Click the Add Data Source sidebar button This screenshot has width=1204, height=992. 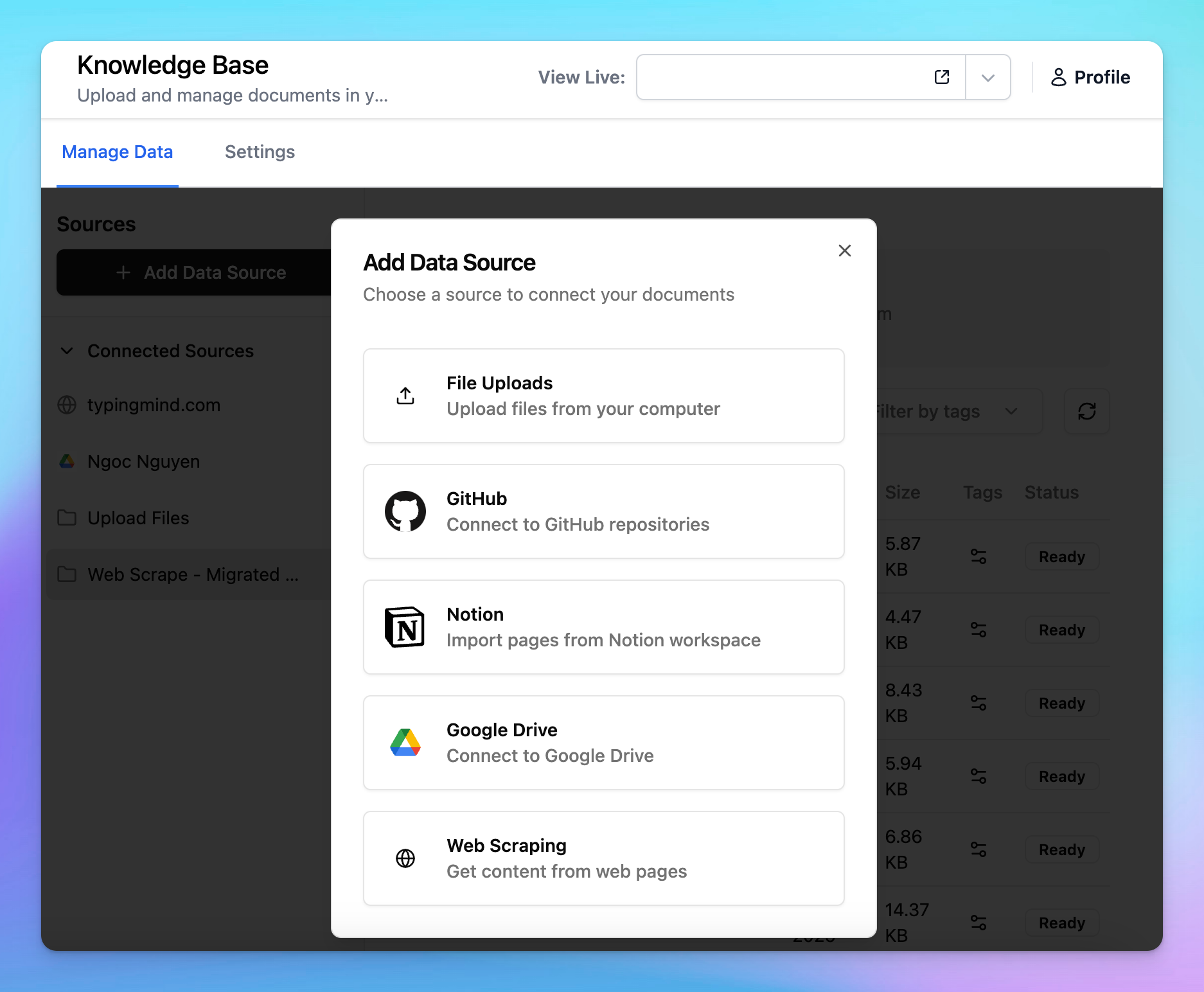tap(194, 272)
